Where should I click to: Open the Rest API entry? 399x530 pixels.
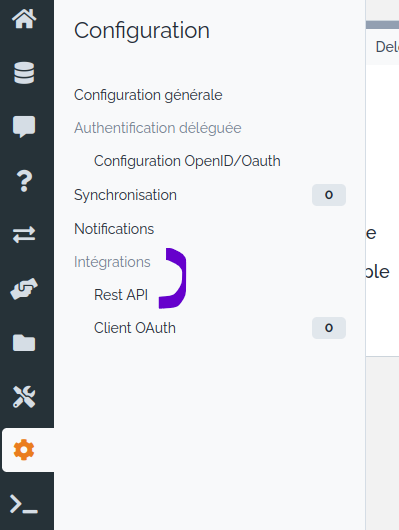coord(121,295)
